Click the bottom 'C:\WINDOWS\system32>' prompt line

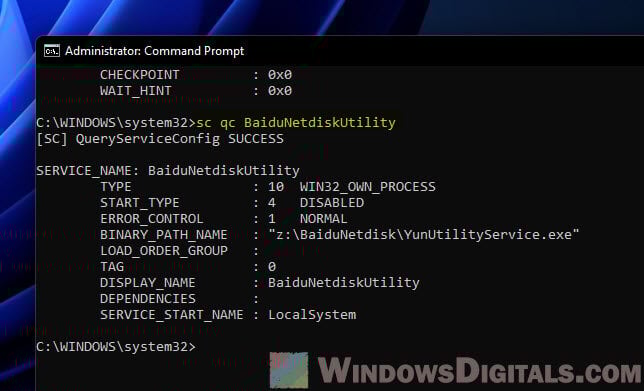tap(116, 347)
